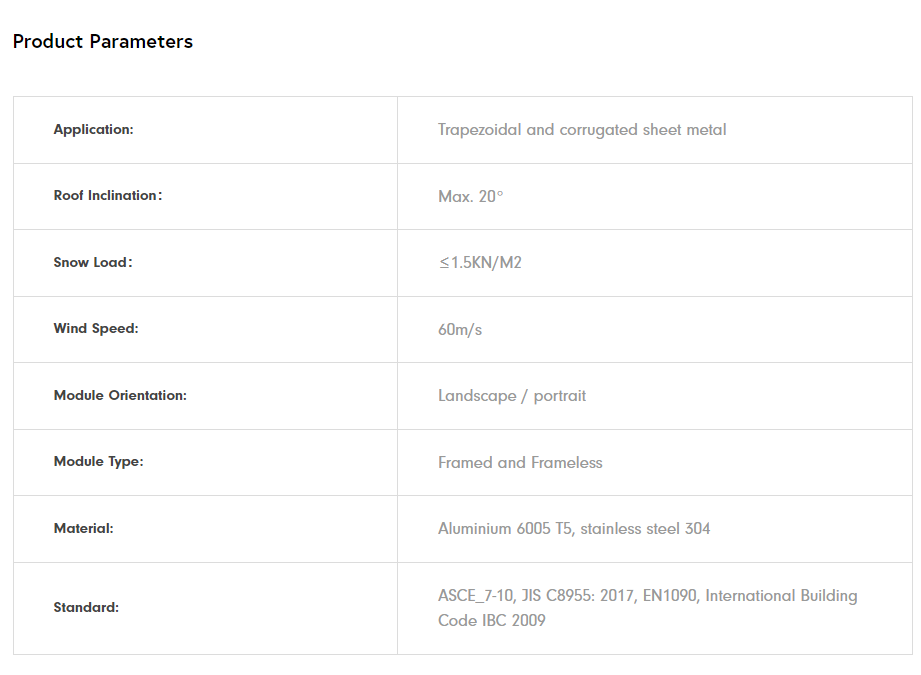The image size is (921, 675).
Task: Click the word Landscape in orientation value
Action: tap(477, 396)
